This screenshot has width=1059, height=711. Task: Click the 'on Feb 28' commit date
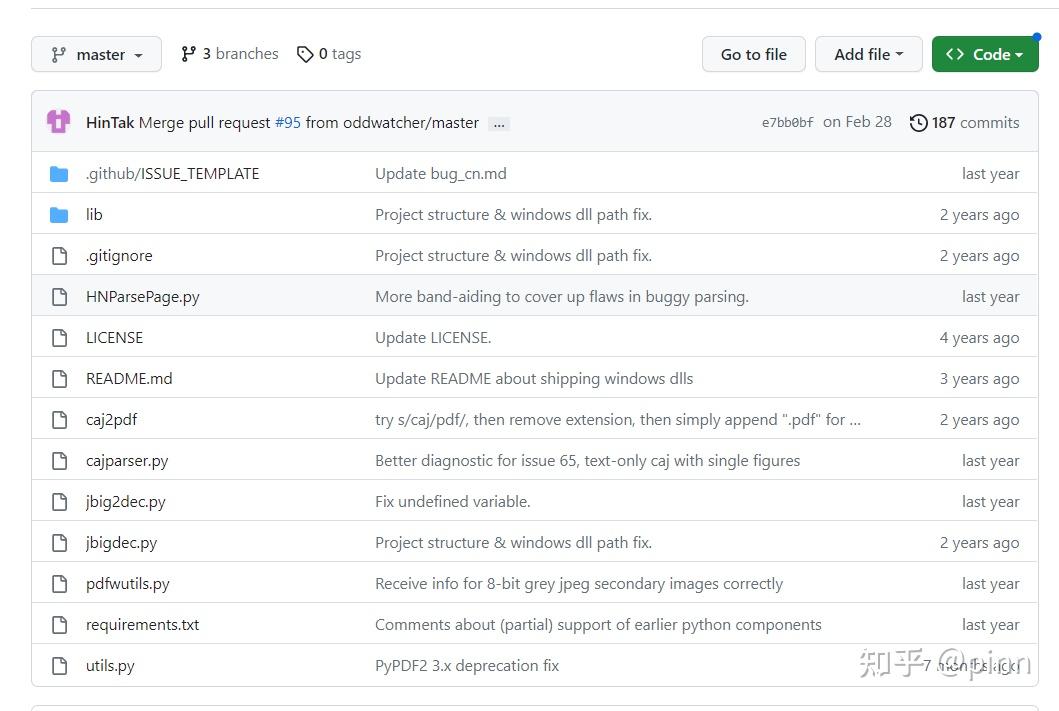(x=857, y=122)
